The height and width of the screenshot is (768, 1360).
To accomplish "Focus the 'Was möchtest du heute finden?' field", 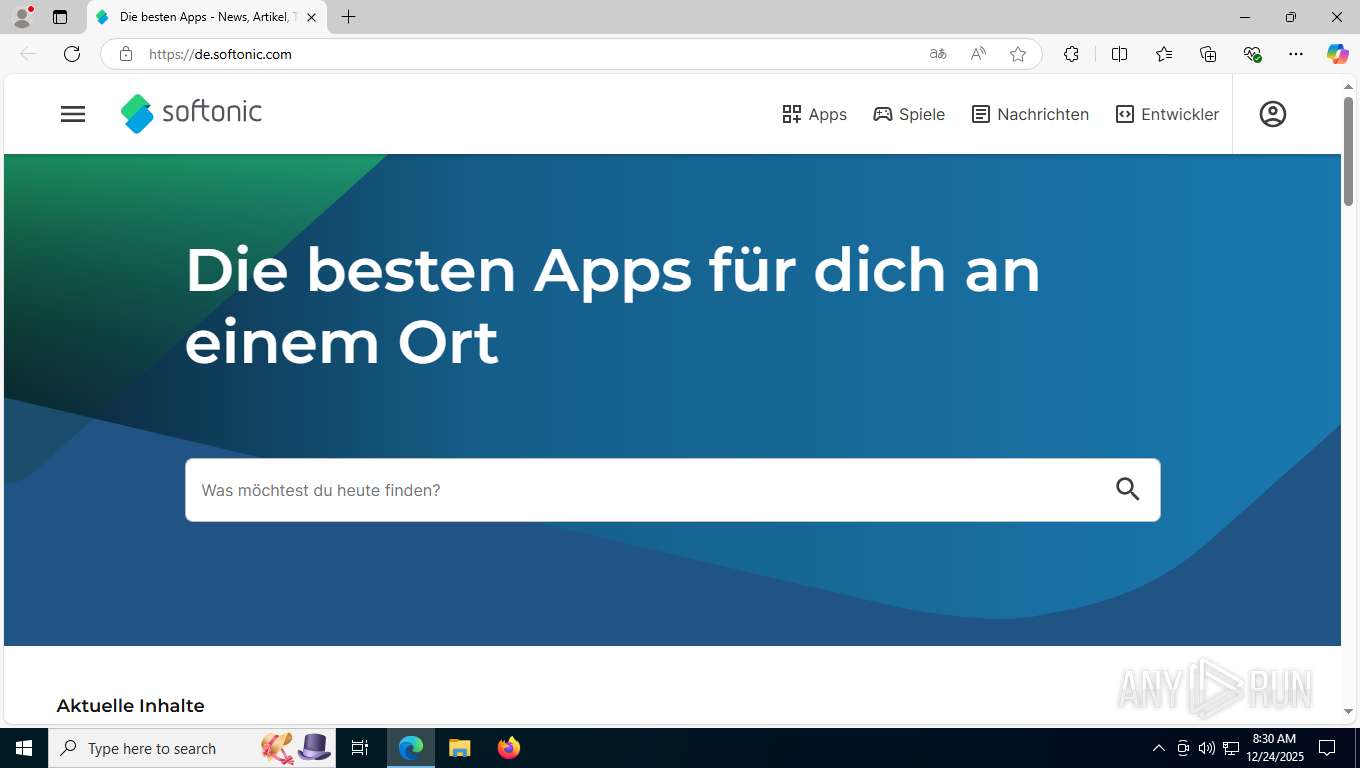I will [x=672, y=490].
